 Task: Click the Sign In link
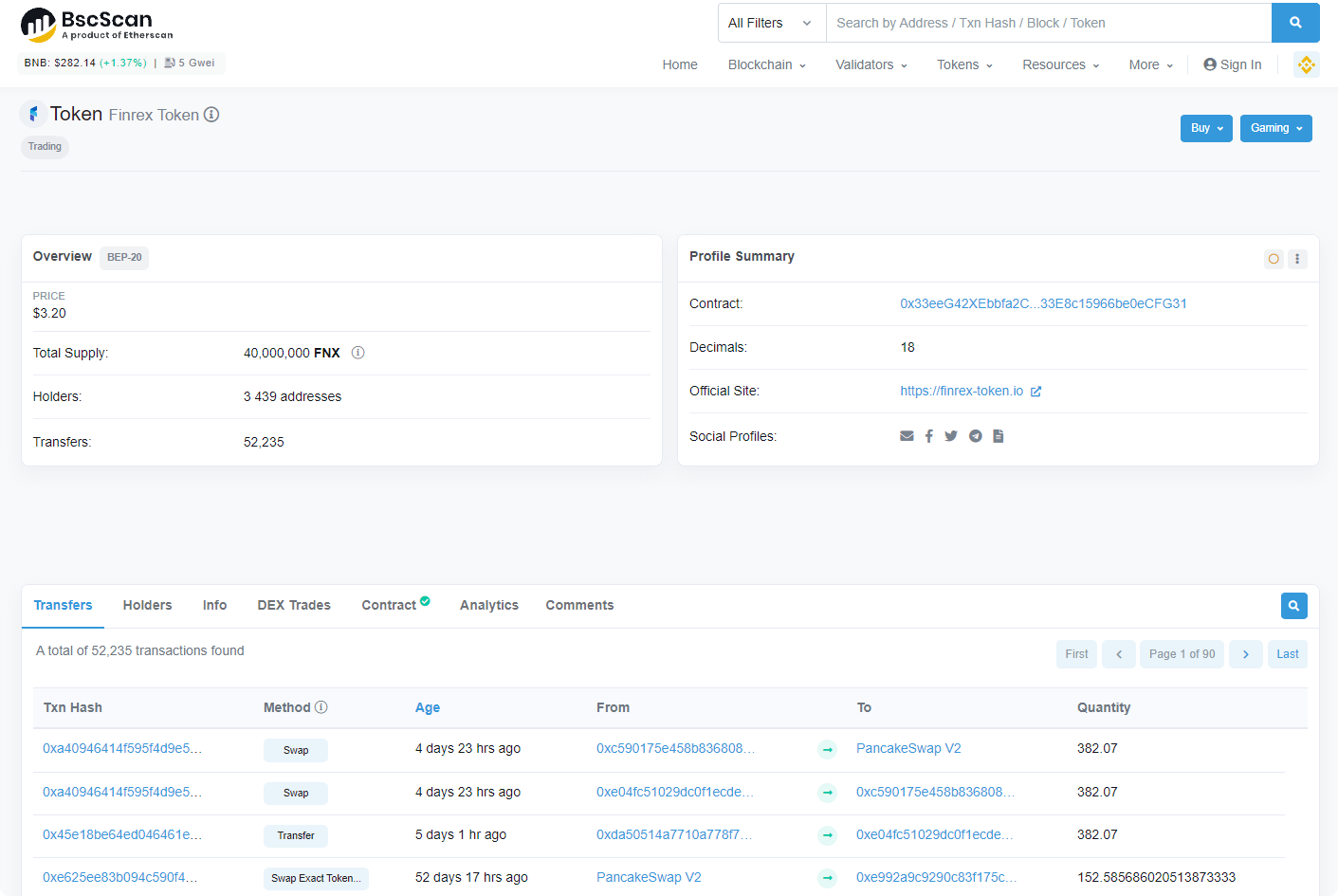click(x=1233, y=64)
